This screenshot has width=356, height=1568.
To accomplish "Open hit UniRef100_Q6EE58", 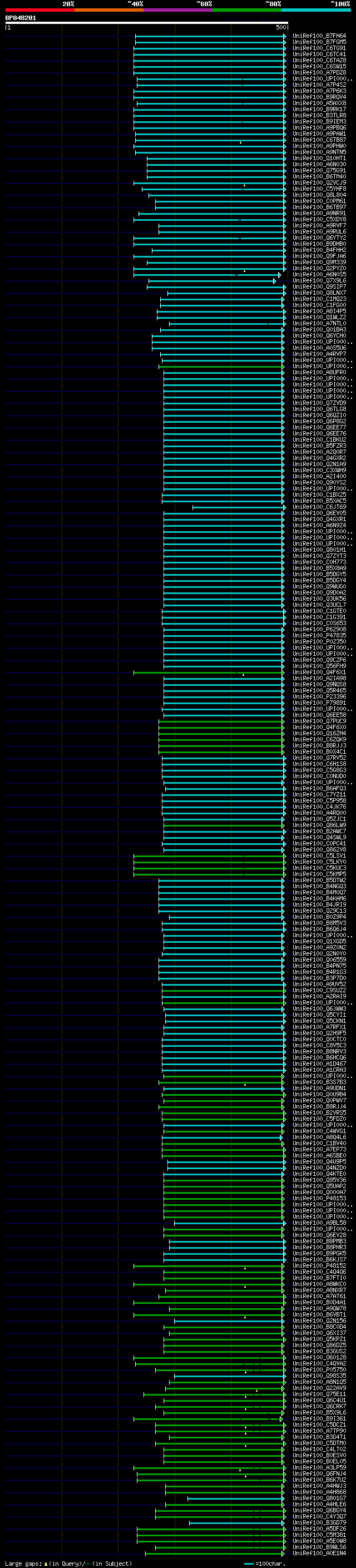I will (319, 715).
